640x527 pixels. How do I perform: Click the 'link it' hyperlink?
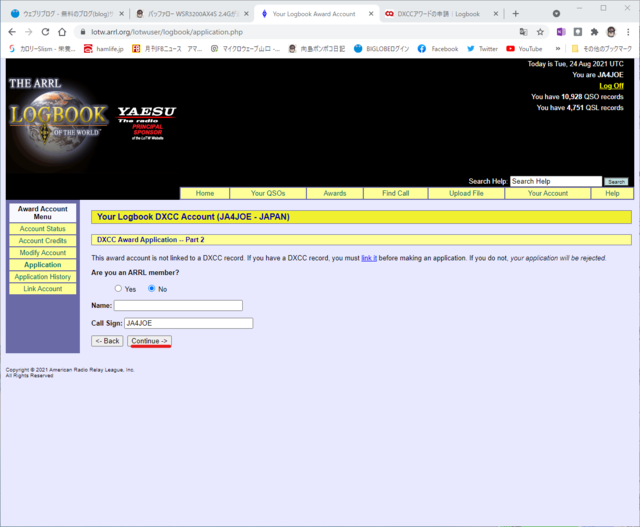tap(369, 258)
